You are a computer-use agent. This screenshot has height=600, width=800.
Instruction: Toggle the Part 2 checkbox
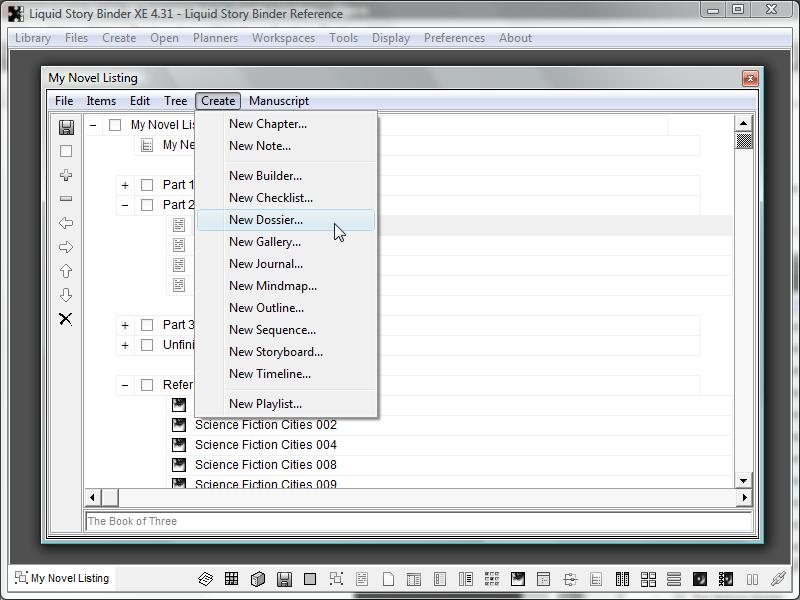(147, 205)
